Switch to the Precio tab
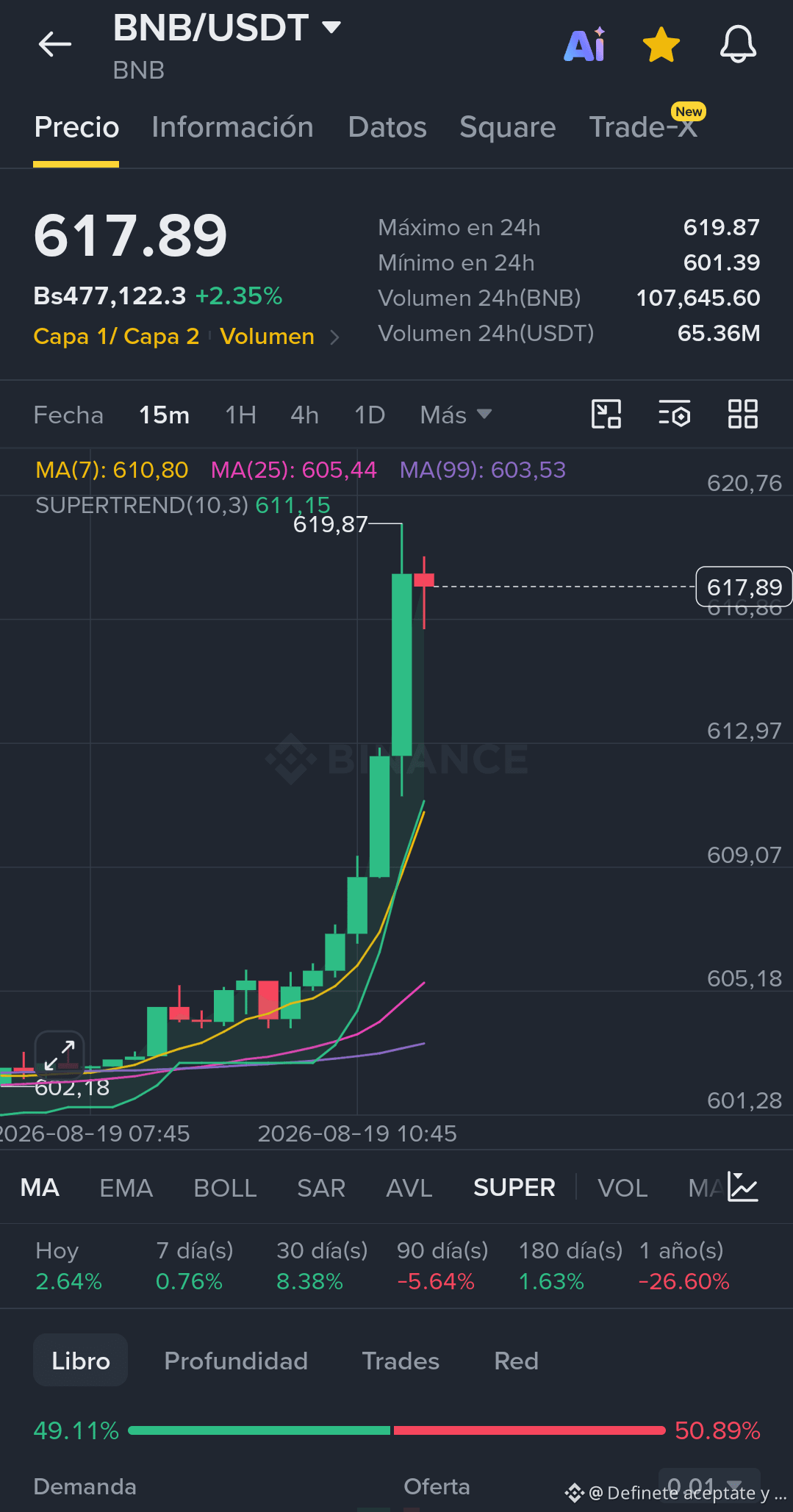Image resolution: width=793 pixels, height=1512 pixels. (76, 127)
